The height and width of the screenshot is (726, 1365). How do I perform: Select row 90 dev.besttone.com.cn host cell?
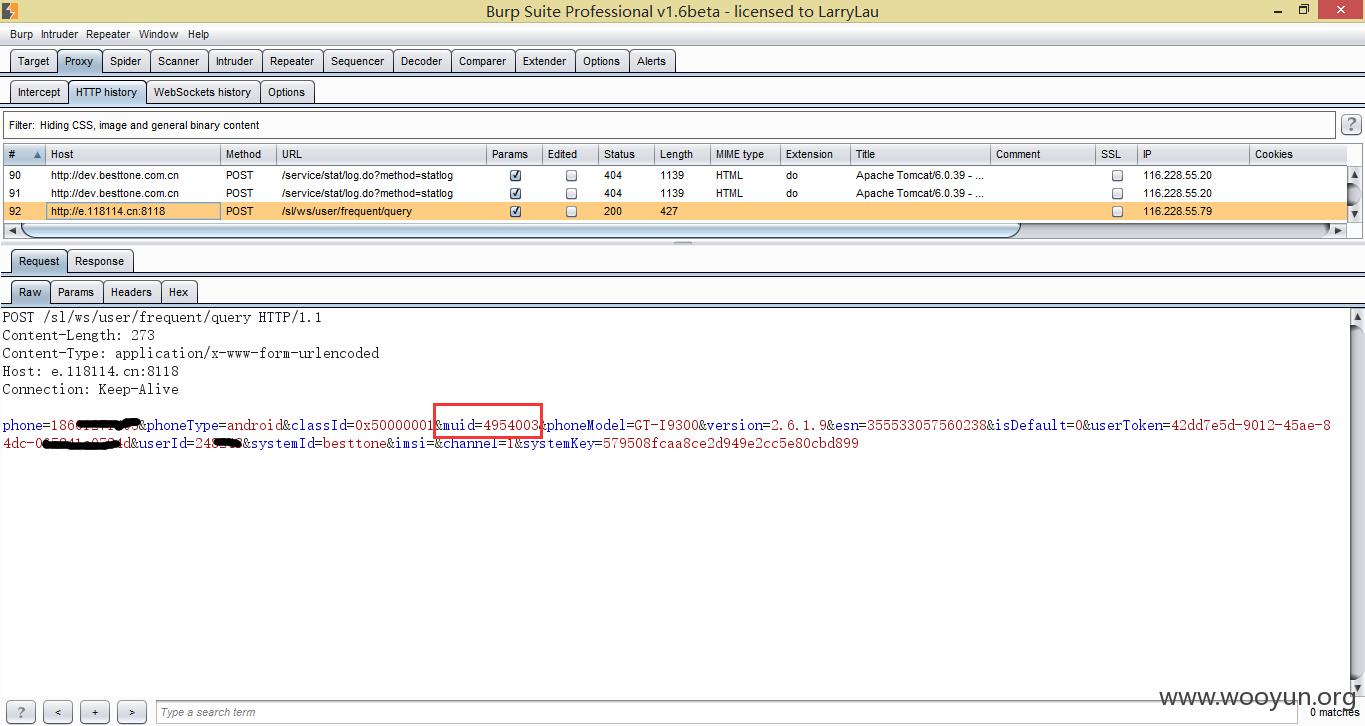click(133, 175)
